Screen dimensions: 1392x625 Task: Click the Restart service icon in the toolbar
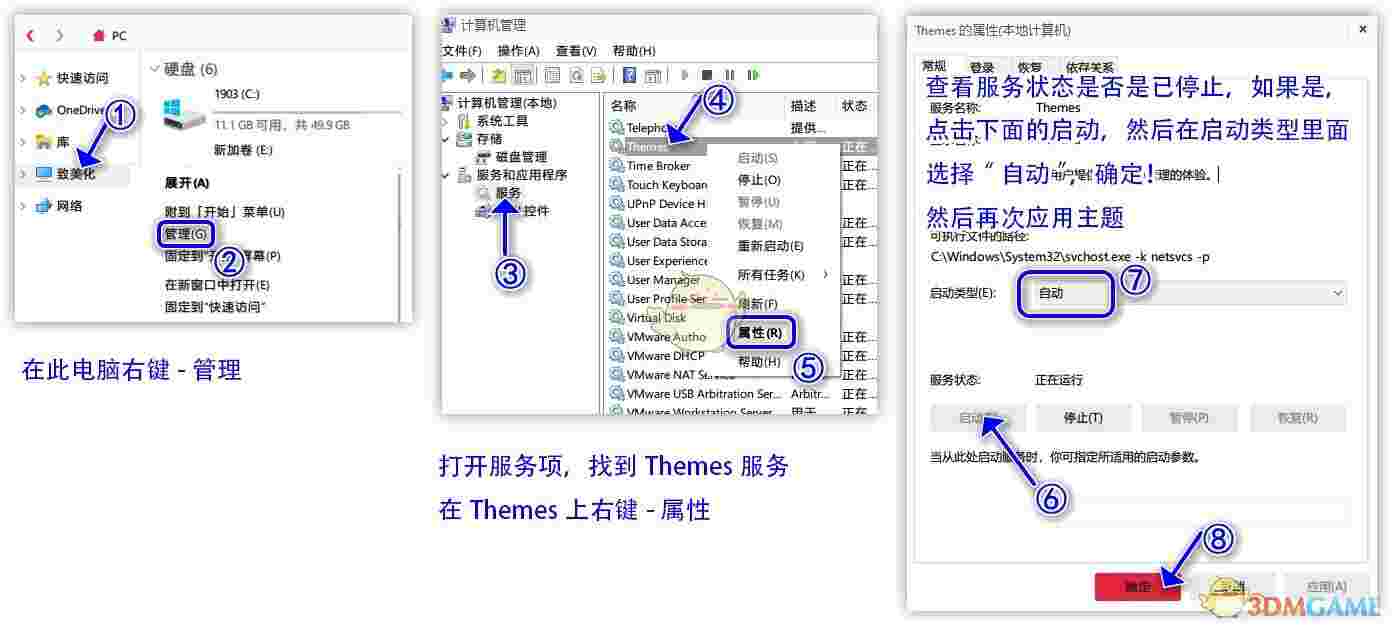pos(755,74)
